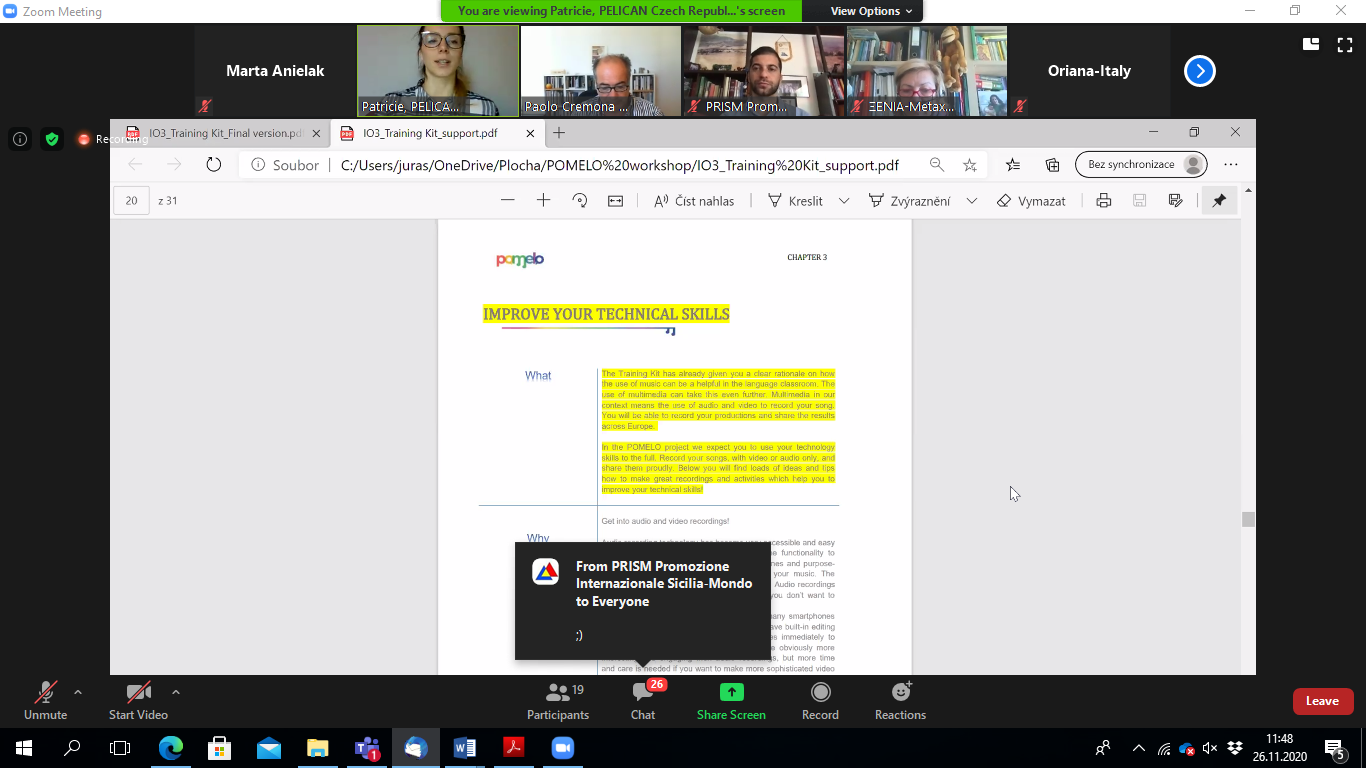Toggle the pin toolbar icon
This screenshot has height=768, width=1366.
(1219, 201)
